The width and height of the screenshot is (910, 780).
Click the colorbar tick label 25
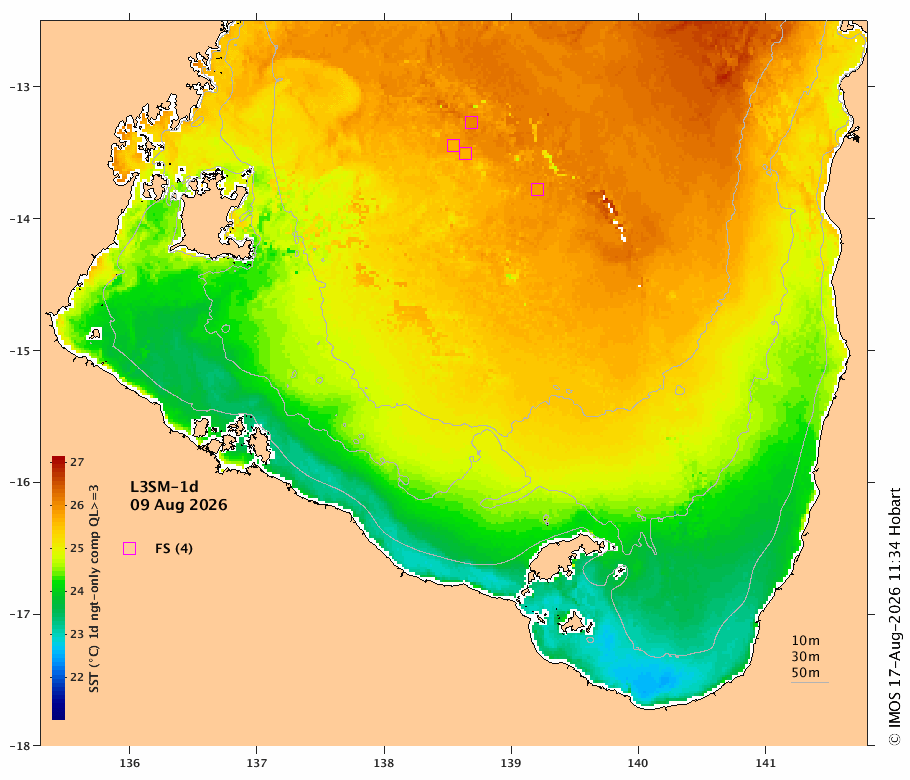(77, 548)
